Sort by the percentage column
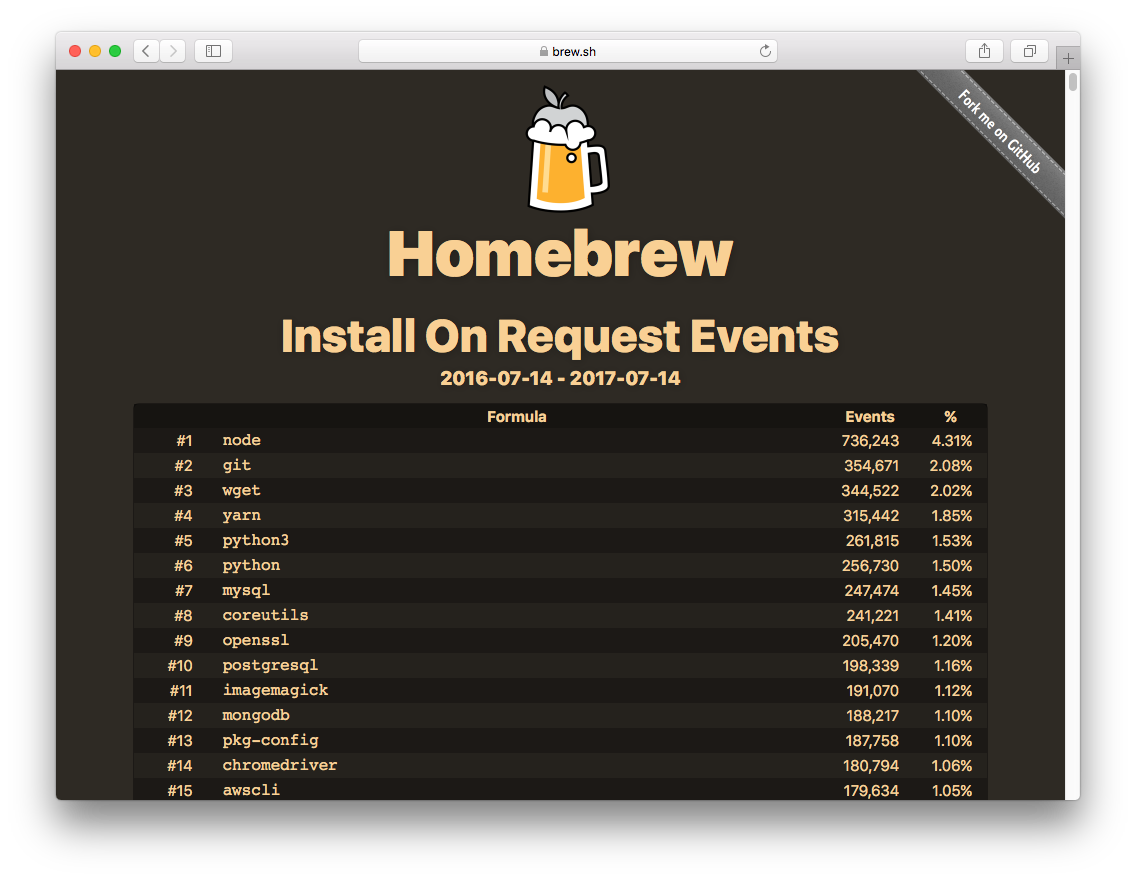This screenshot has width=1136, height=880. coord(950,417)
